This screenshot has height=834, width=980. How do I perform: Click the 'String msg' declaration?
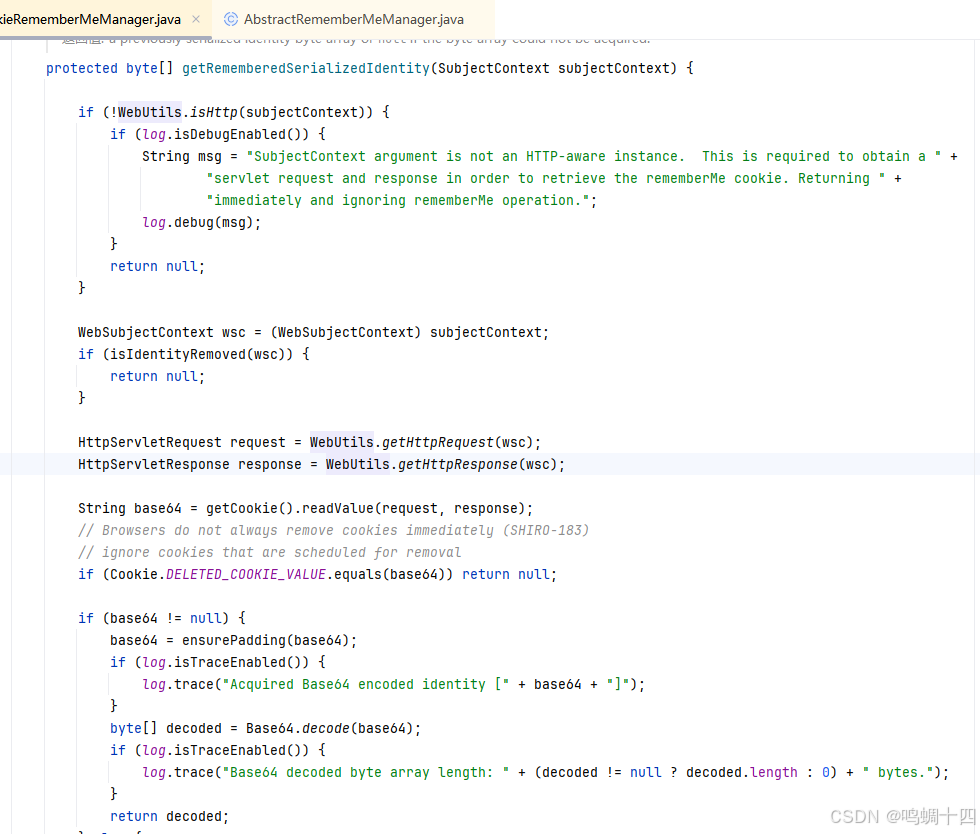(181, 156)
